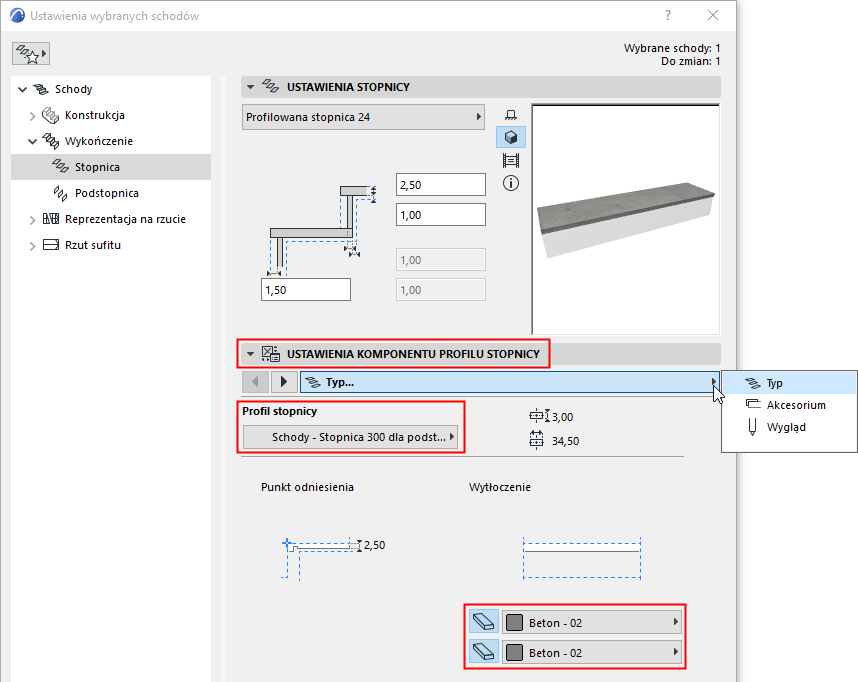The width and height of the screenshot is (858, 682).
Task: Go to next settings page arrow
Action: [x=284, y=382]
